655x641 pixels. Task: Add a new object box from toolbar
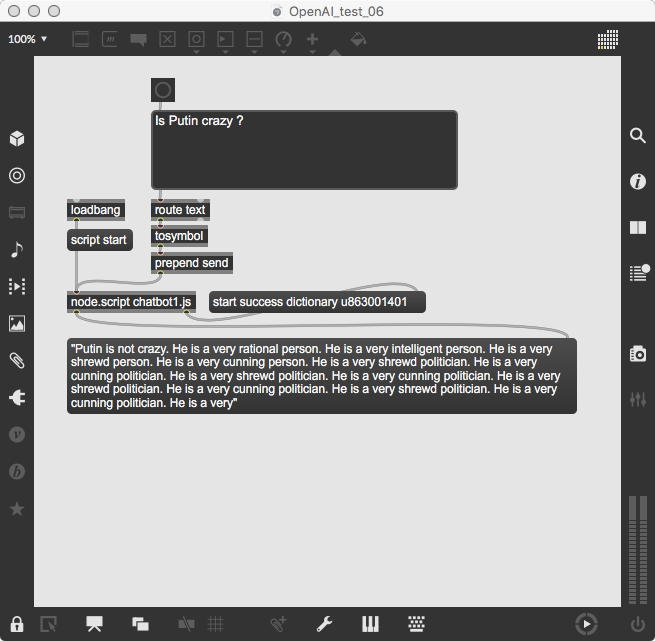(81, 39)
